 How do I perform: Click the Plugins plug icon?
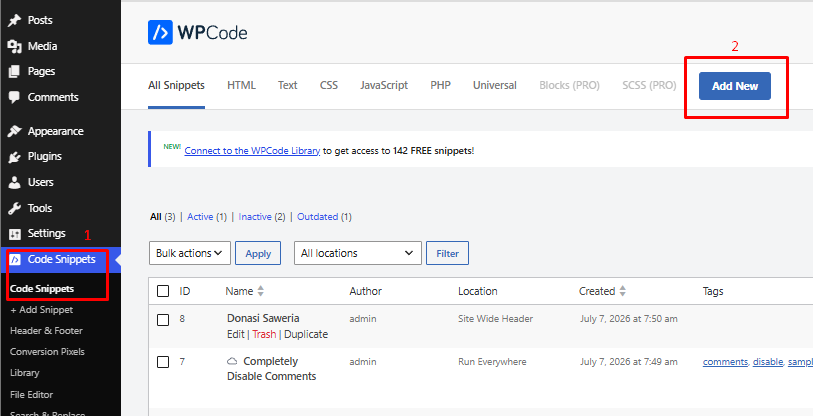point(15,157)
